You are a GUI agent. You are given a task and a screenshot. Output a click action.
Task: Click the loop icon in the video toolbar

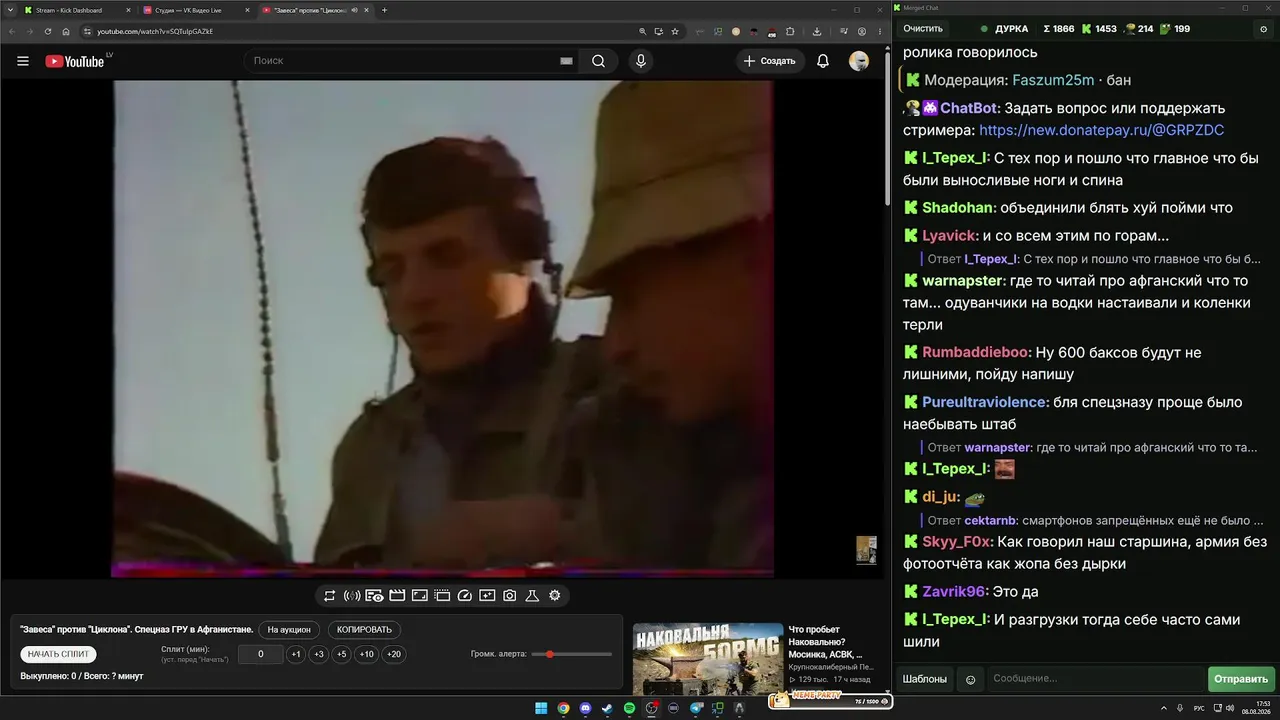pyautogui.click(x=329, y=596)
